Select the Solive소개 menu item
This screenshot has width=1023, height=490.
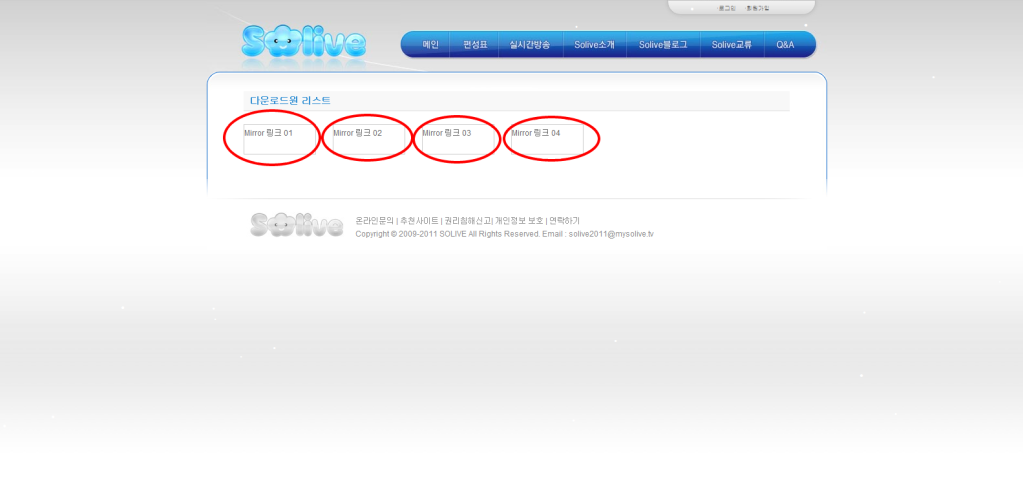[594, 45]
